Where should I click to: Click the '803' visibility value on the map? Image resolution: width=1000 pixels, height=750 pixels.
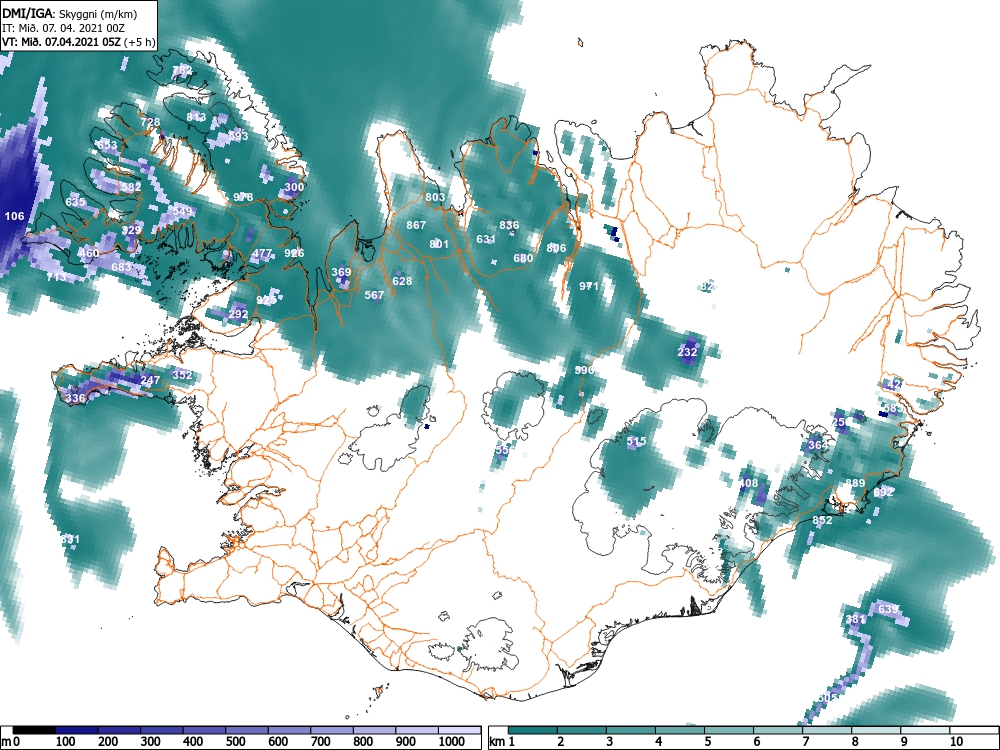435,196
